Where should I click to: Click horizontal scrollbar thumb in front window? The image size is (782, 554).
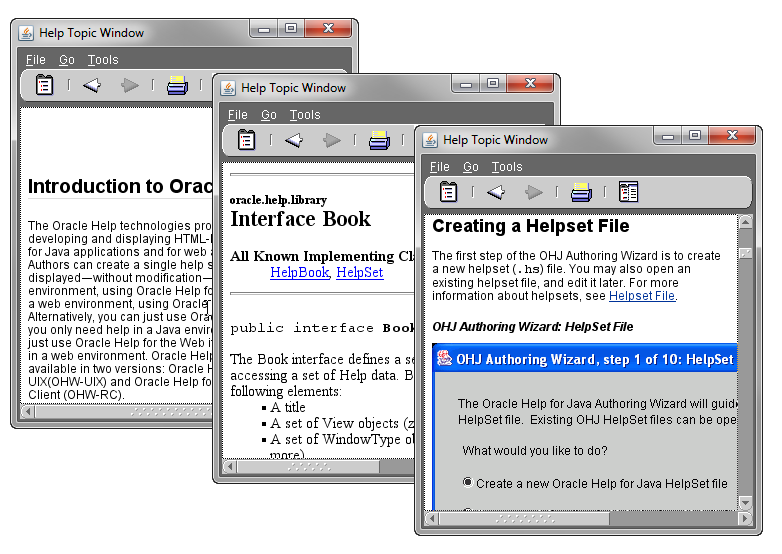[x=524, y=519]
